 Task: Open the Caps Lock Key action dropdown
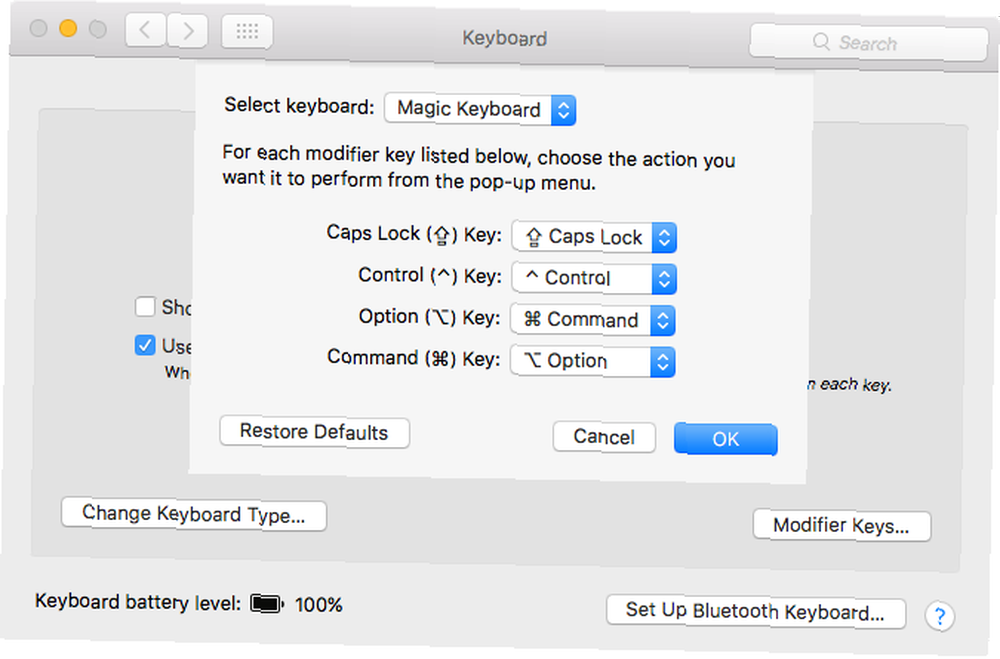coord(594,237)
